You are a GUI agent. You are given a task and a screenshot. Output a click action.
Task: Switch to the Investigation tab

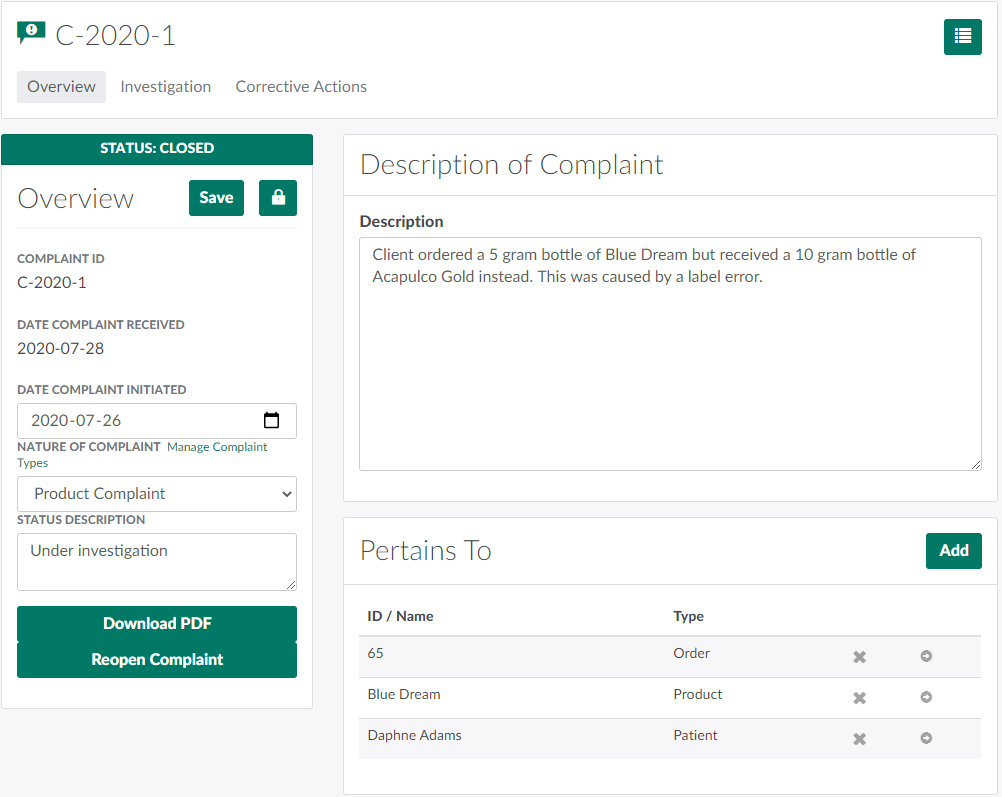(x=165, y=87)
